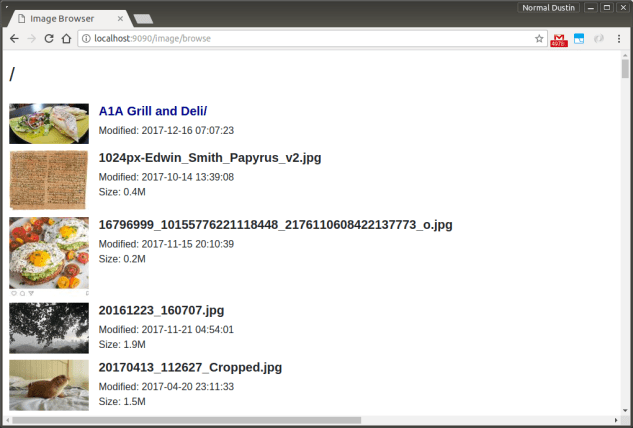Screen dimensions: 633x428
Task: Bookmark this page with the star icon
Action: tap(539, 38)
